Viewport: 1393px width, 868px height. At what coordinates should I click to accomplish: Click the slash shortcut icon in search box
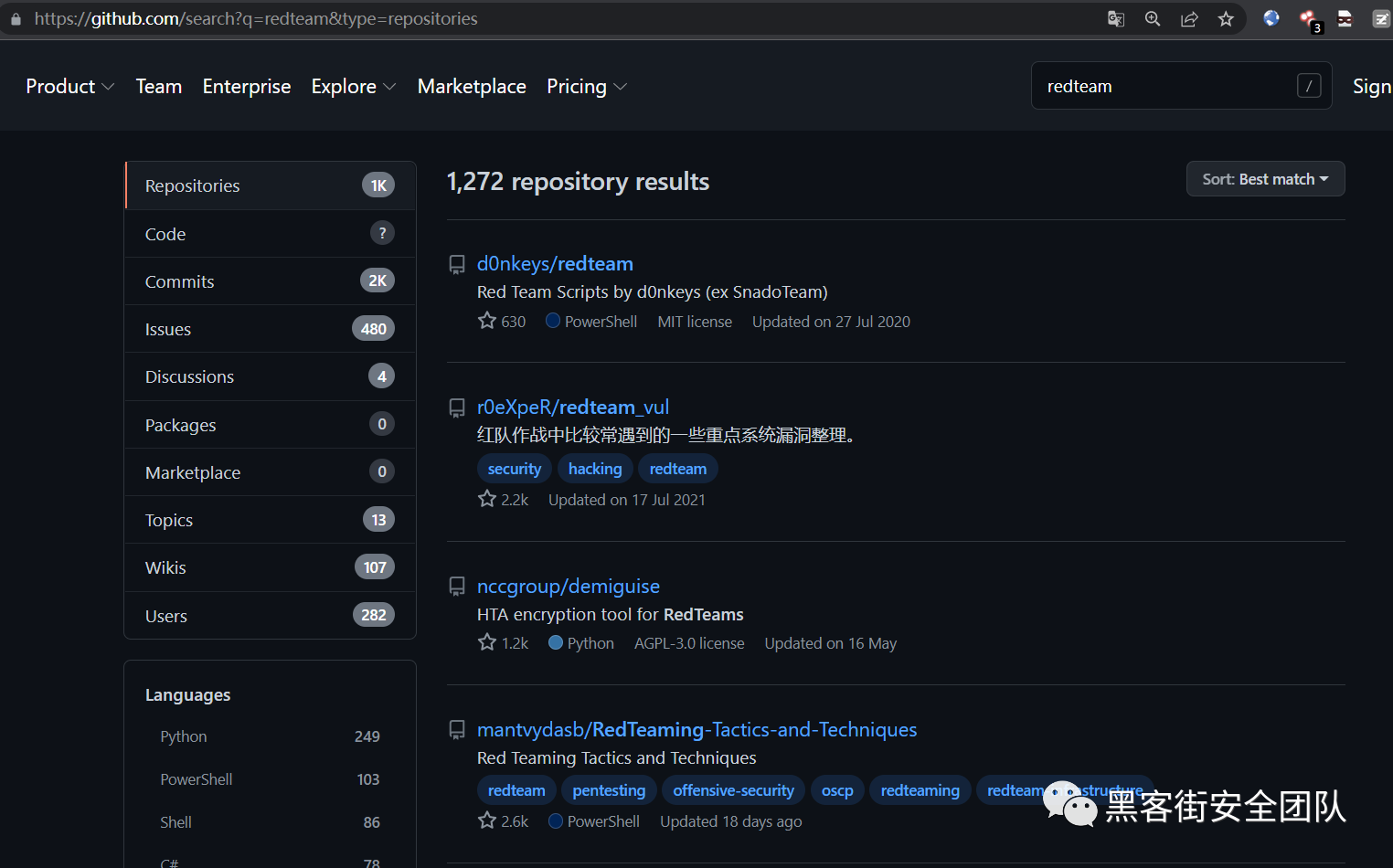coord(1309,86)
